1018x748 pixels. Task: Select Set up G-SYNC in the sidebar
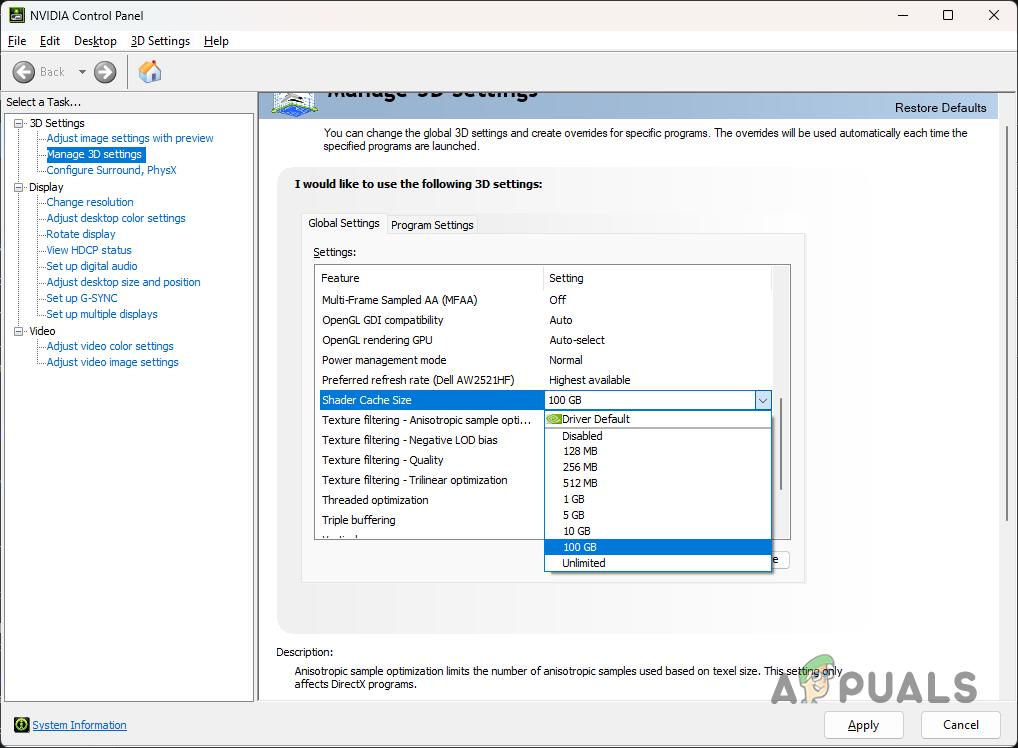pyautogui.click(x=81, y=297)
